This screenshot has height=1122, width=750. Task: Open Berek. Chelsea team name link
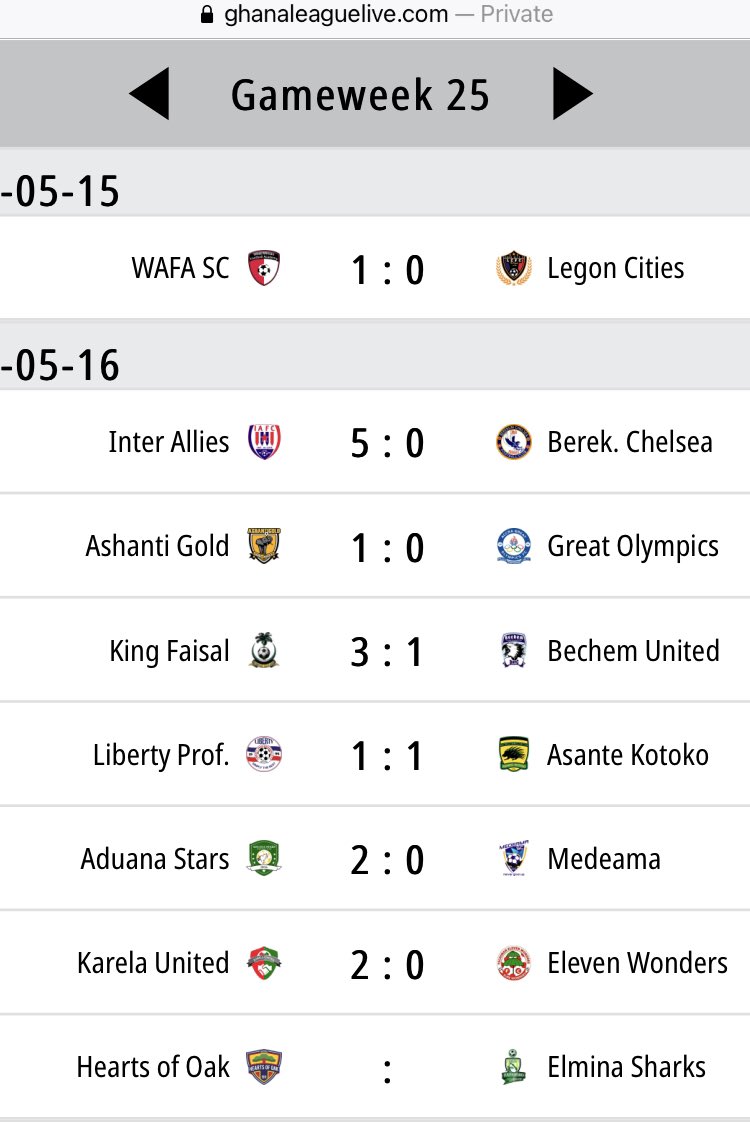click(x=630, y=442)
